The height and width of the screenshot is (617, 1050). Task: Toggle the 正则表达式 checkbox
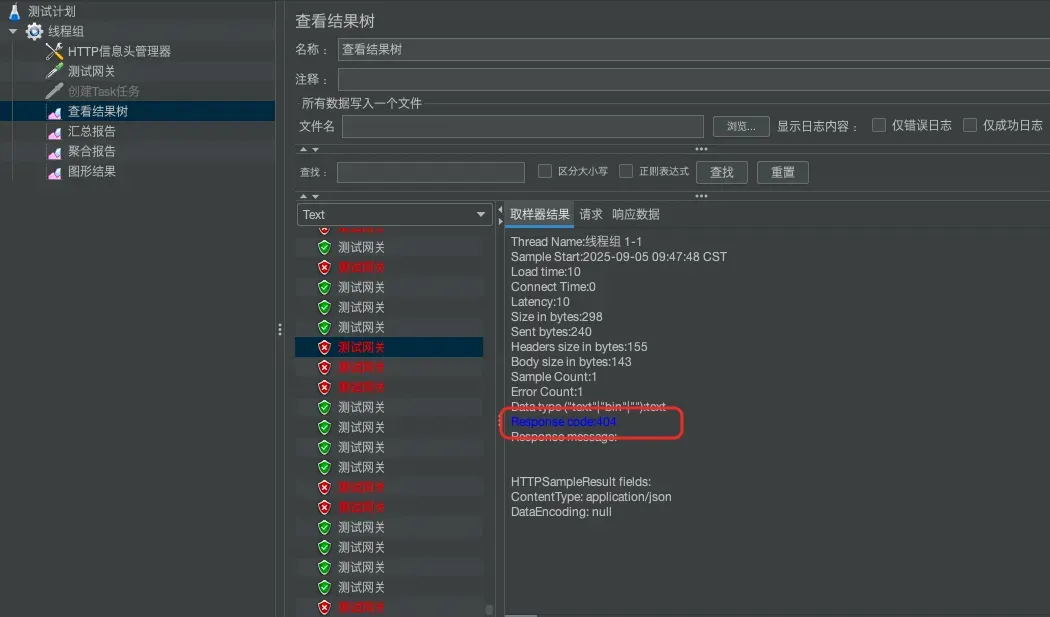point(626,172)
